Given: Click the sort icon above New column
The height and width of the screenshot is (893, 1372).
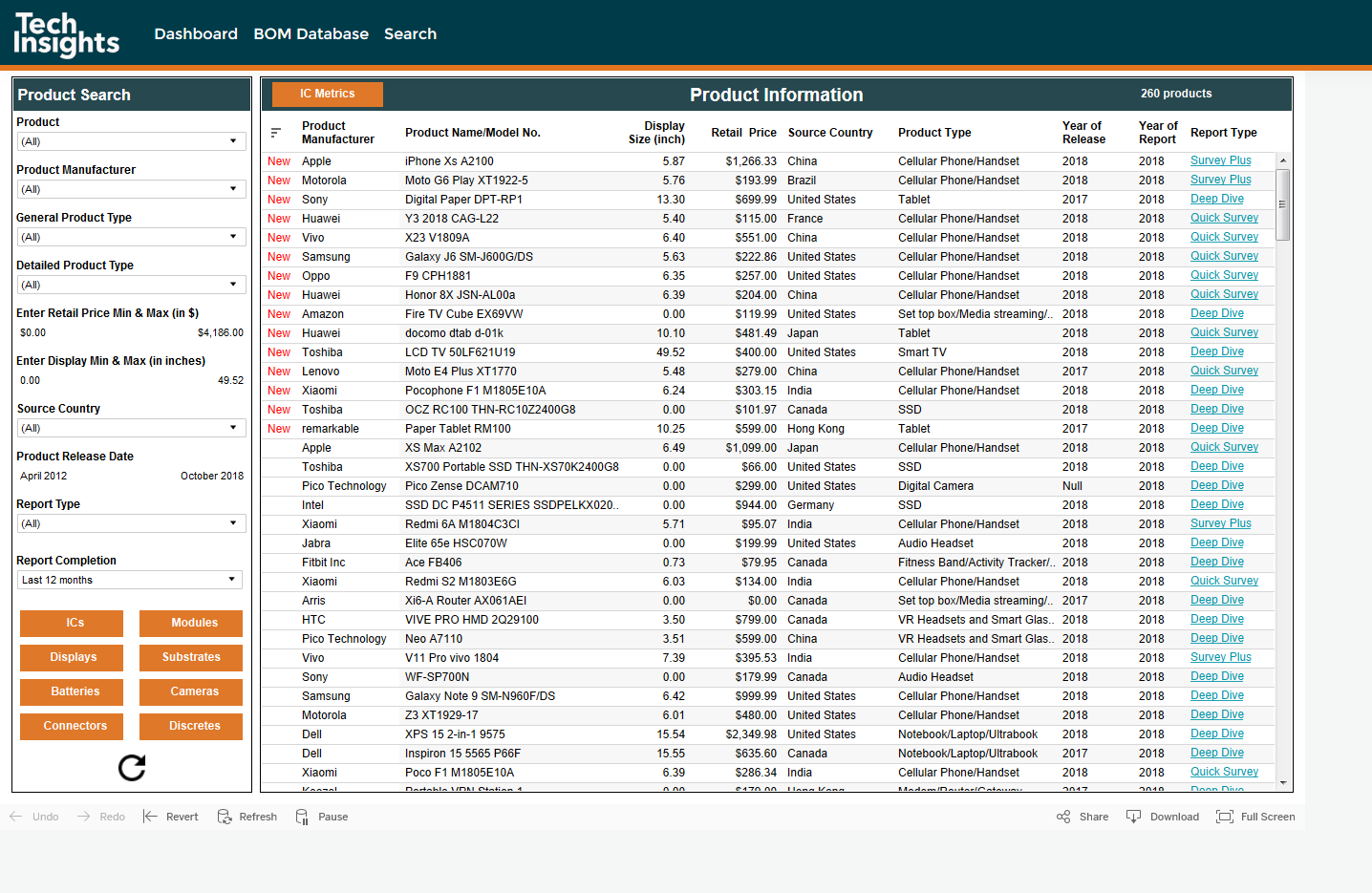Looking at the screenshot, I should pos(276,133).
